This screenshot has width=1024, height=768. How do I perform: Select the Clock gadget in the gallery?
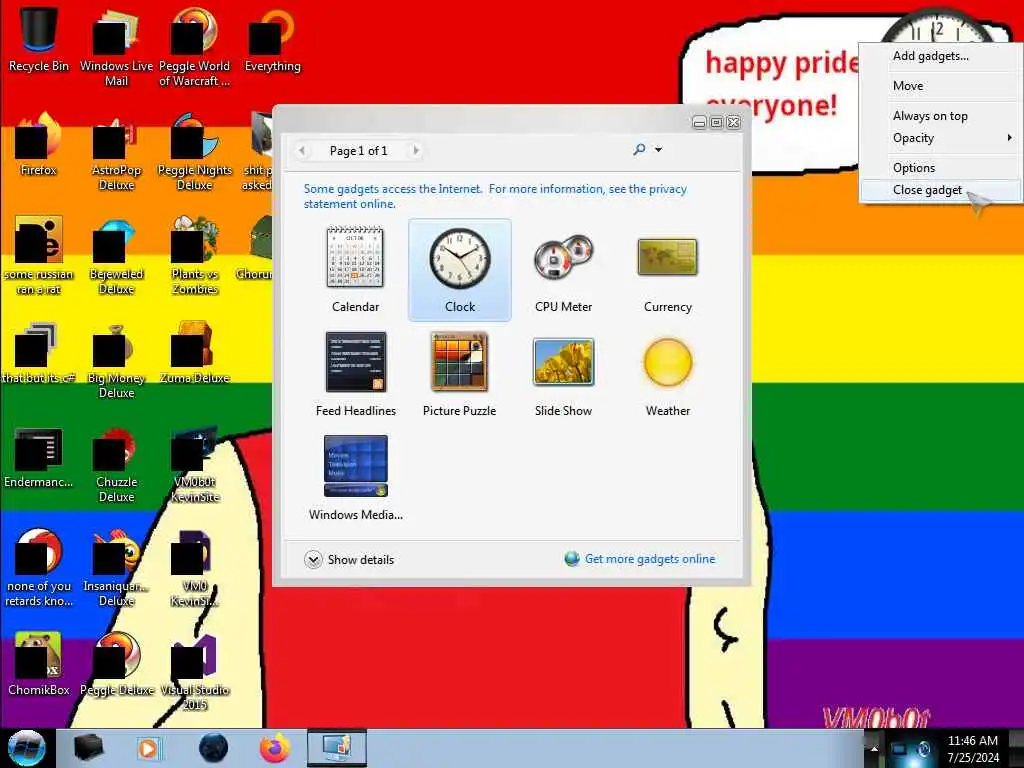pyautogui.click(x=460, y=269)
